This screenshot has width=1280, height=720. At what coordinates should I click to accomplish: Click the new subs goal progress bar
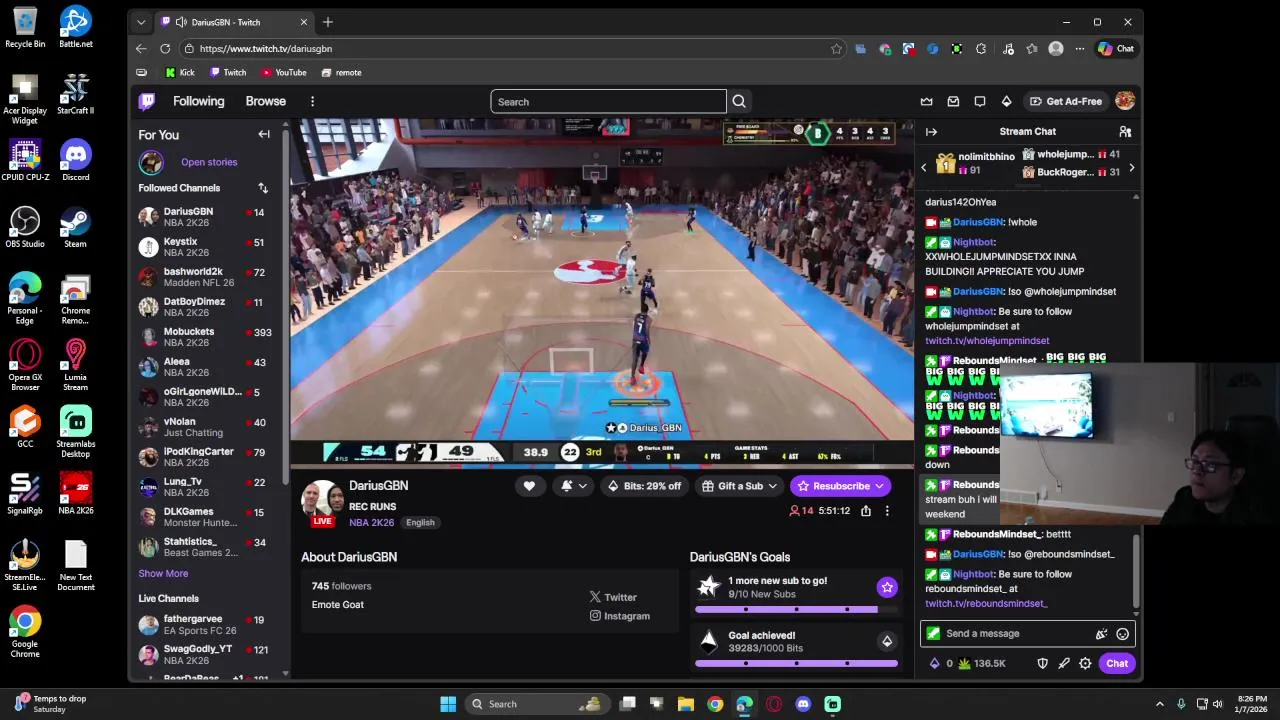pyautogui.click(x=796, y=609)
